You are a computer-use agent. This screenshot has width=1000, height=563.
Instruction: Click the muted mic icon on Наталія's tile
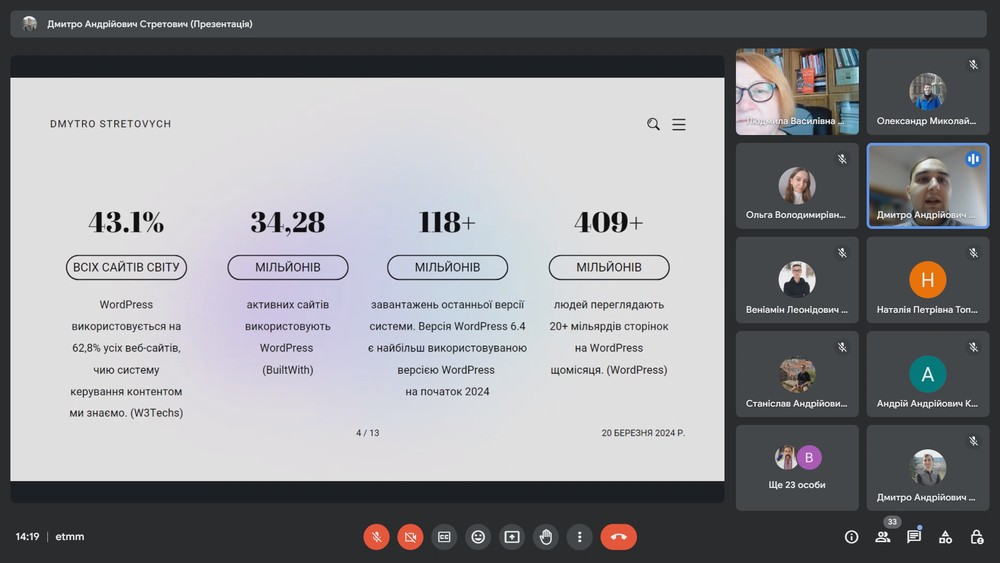(x=973, y=253)
